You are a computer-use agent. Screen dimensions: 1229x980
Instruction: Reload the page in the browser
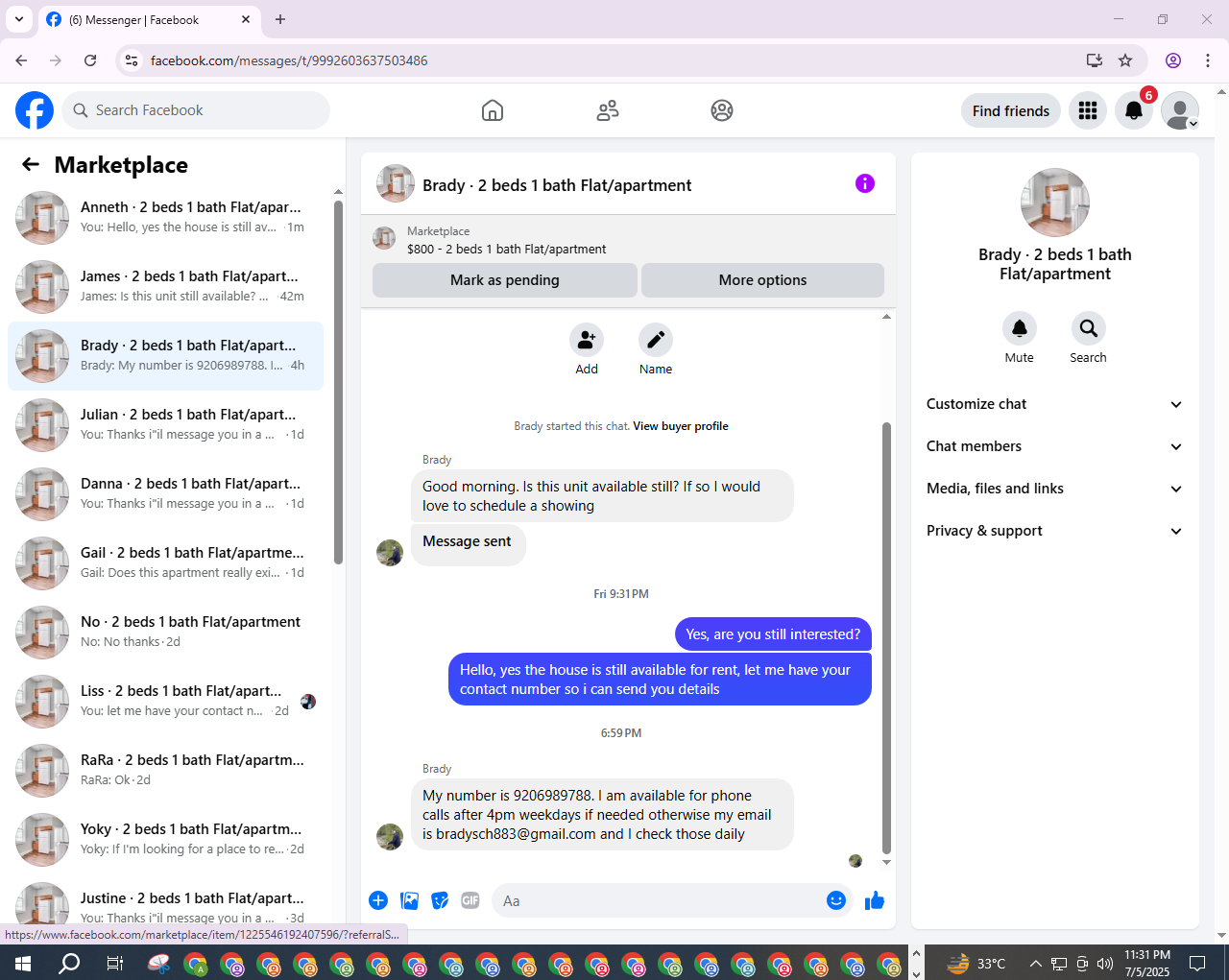(x=90, y=60)
